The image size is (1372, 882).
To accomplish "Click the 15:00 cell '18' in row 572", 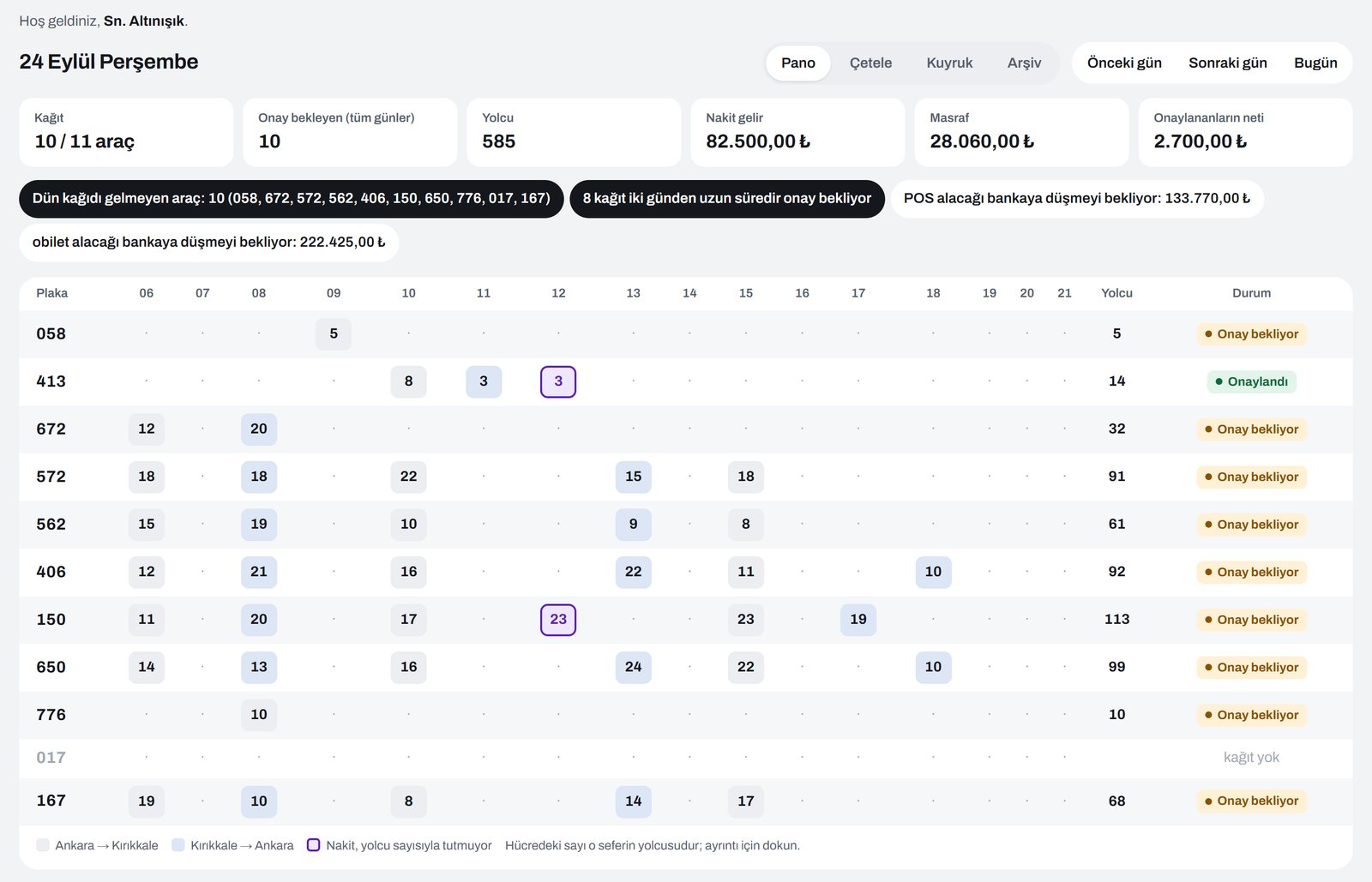I will point(746,477).
